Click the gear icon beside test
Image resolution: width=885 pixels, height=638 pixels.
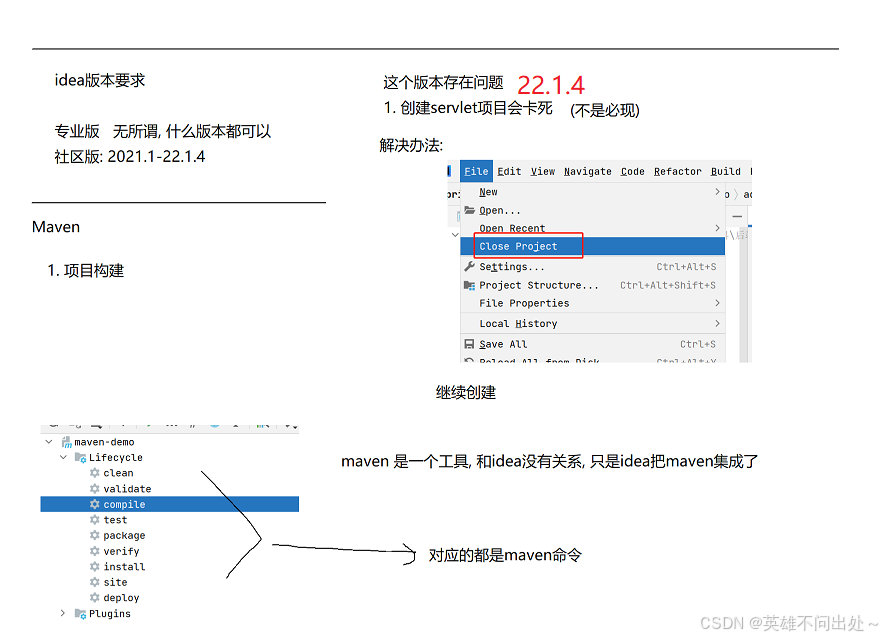coord(95,519)
